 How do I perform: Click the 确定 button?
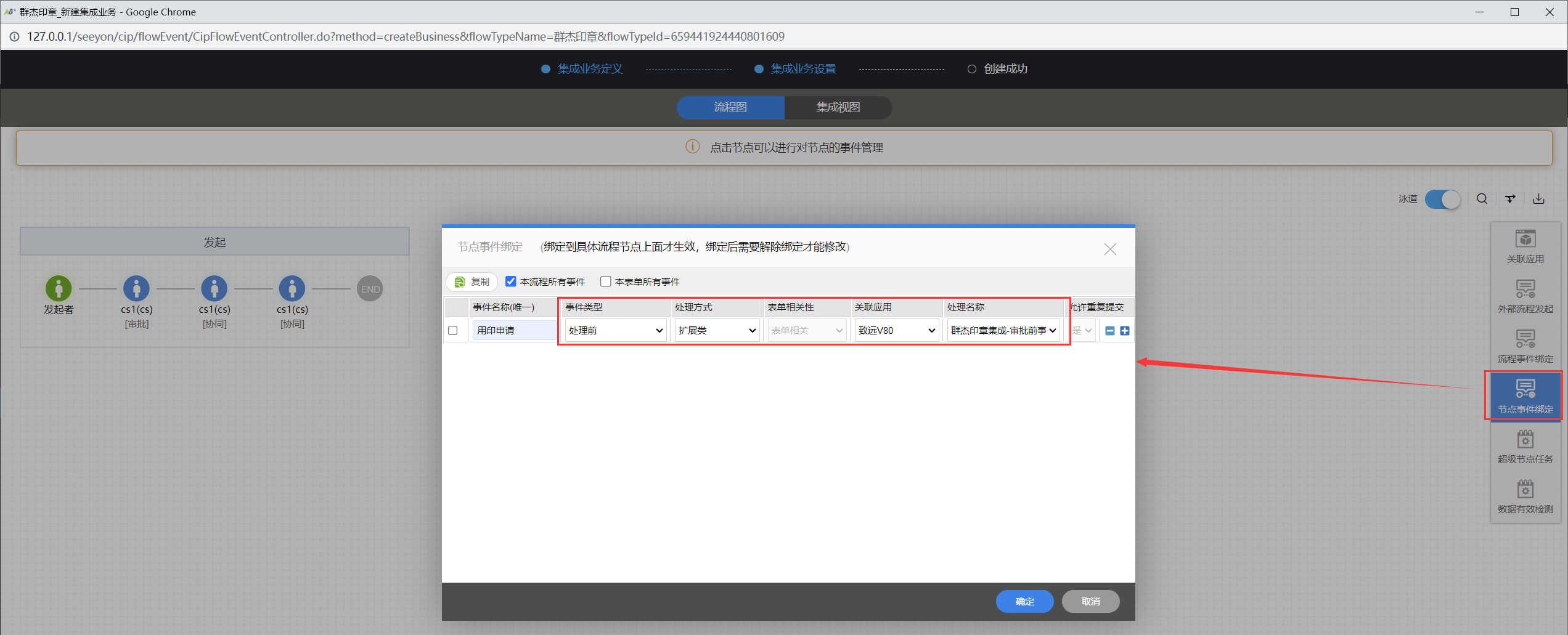point(1024,601)
